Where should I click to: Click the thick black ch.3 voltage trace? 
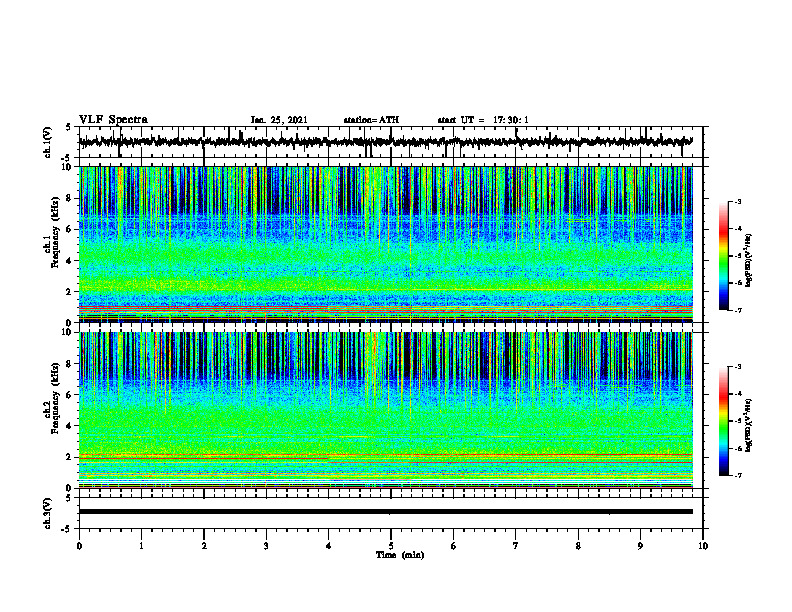click(386, 512)
